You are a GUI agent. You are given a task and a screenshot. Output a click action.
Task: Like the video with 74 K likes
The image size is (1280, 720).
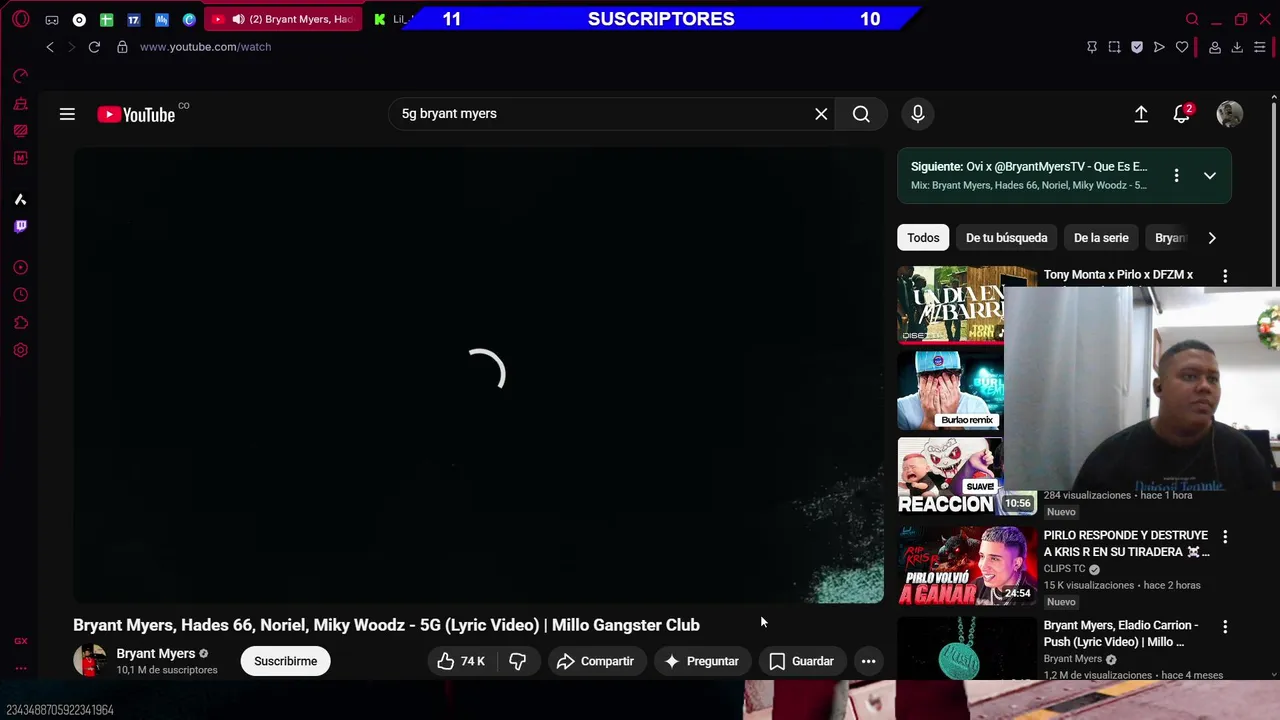(461, 661)
